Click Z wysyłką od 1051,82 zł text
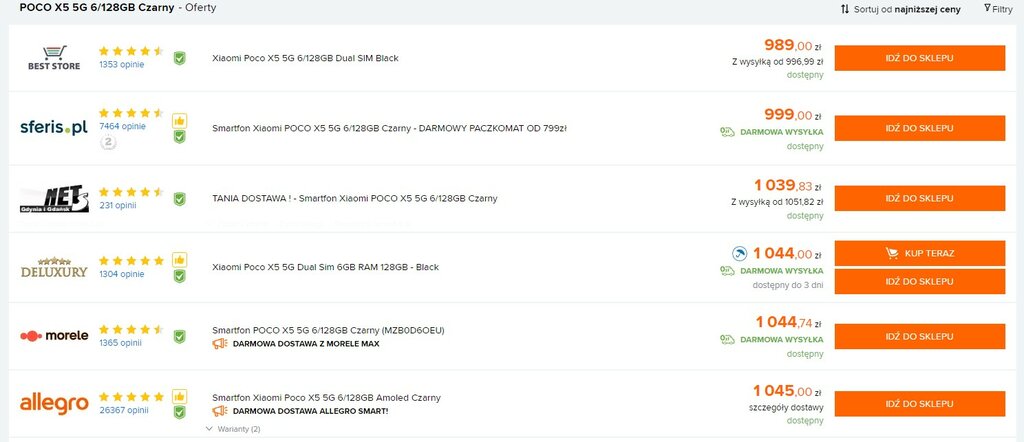 click(777, 202)
